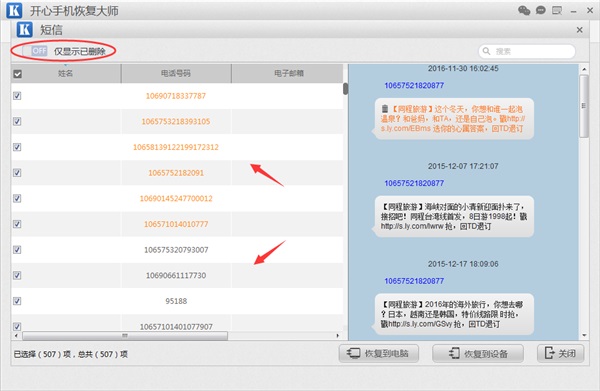This screenshot has height=391, width=600.
Task: Click the 关闭 button
Action: 561,354
